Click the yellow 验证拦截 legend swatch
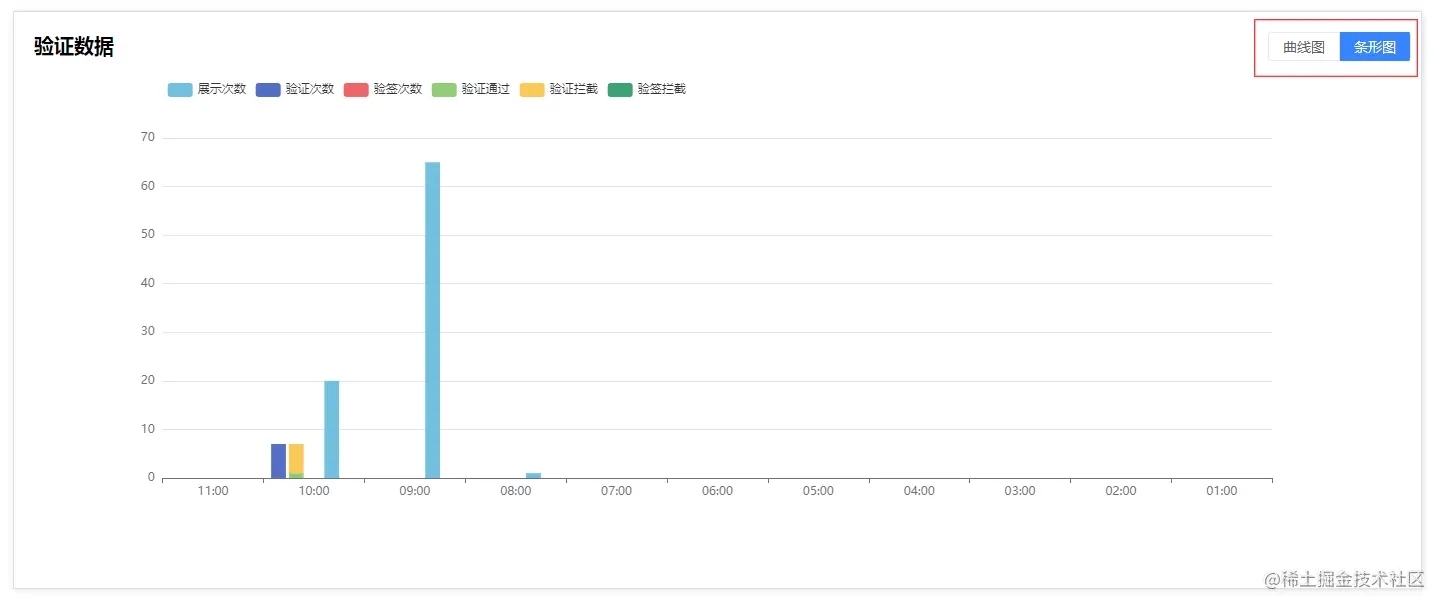The width and height of the screenshot is (1443, 608). [x=532, y=90]
